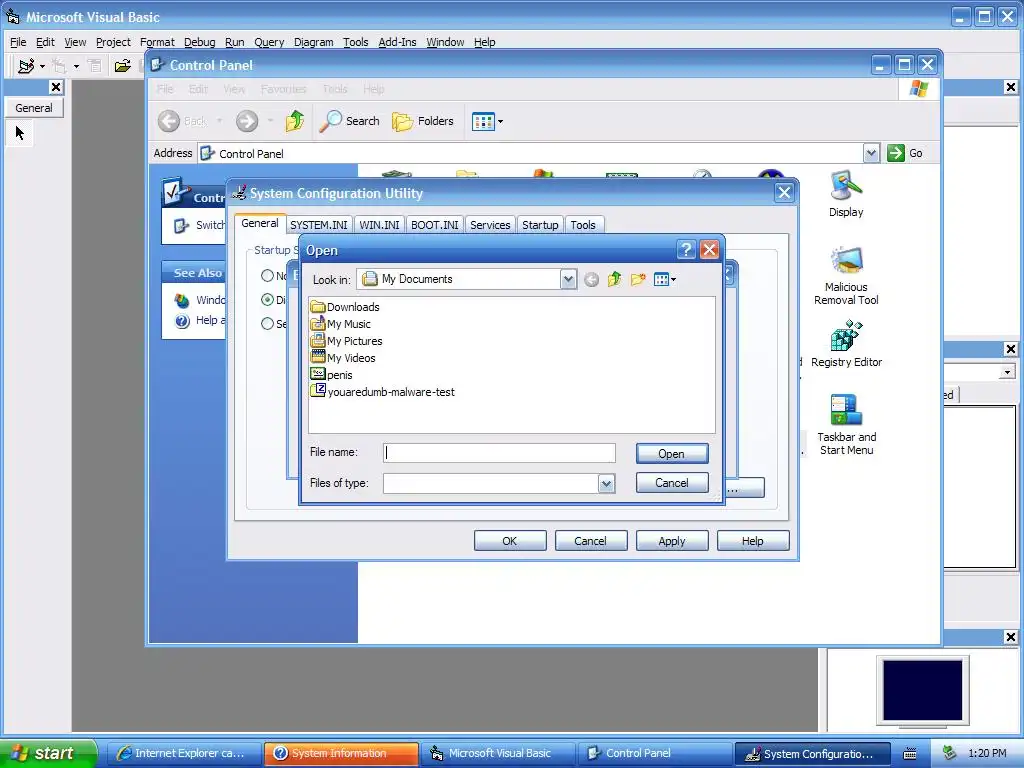
Task: Open the dropdown in the Visual Basic Properties panel
Action: coord(1007,372)
